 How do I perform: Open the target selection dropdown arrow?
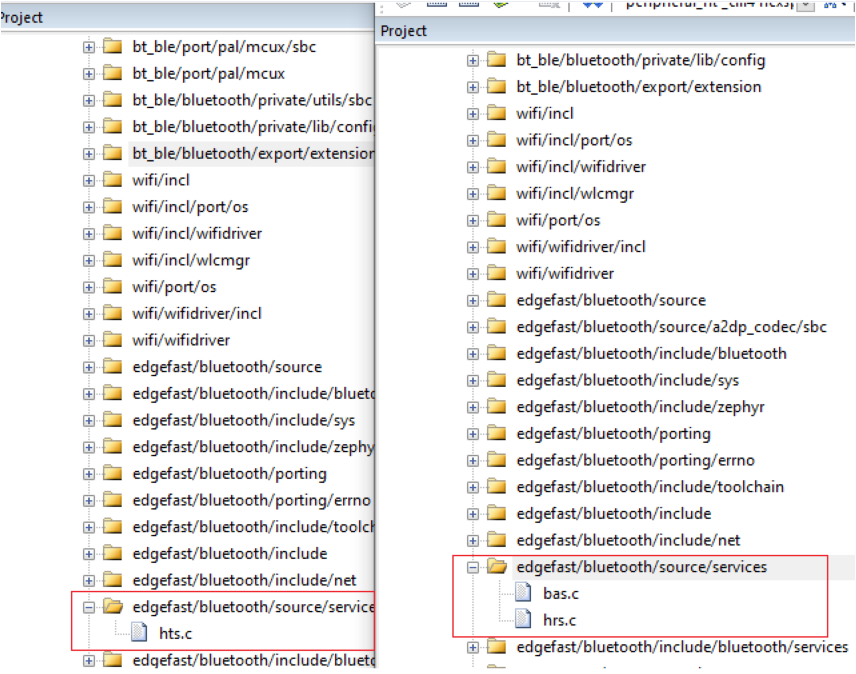click(804, 5)
